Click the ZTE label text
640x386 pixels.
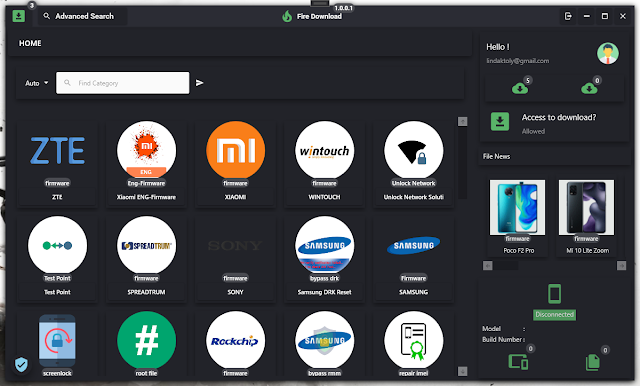(57, 197)
